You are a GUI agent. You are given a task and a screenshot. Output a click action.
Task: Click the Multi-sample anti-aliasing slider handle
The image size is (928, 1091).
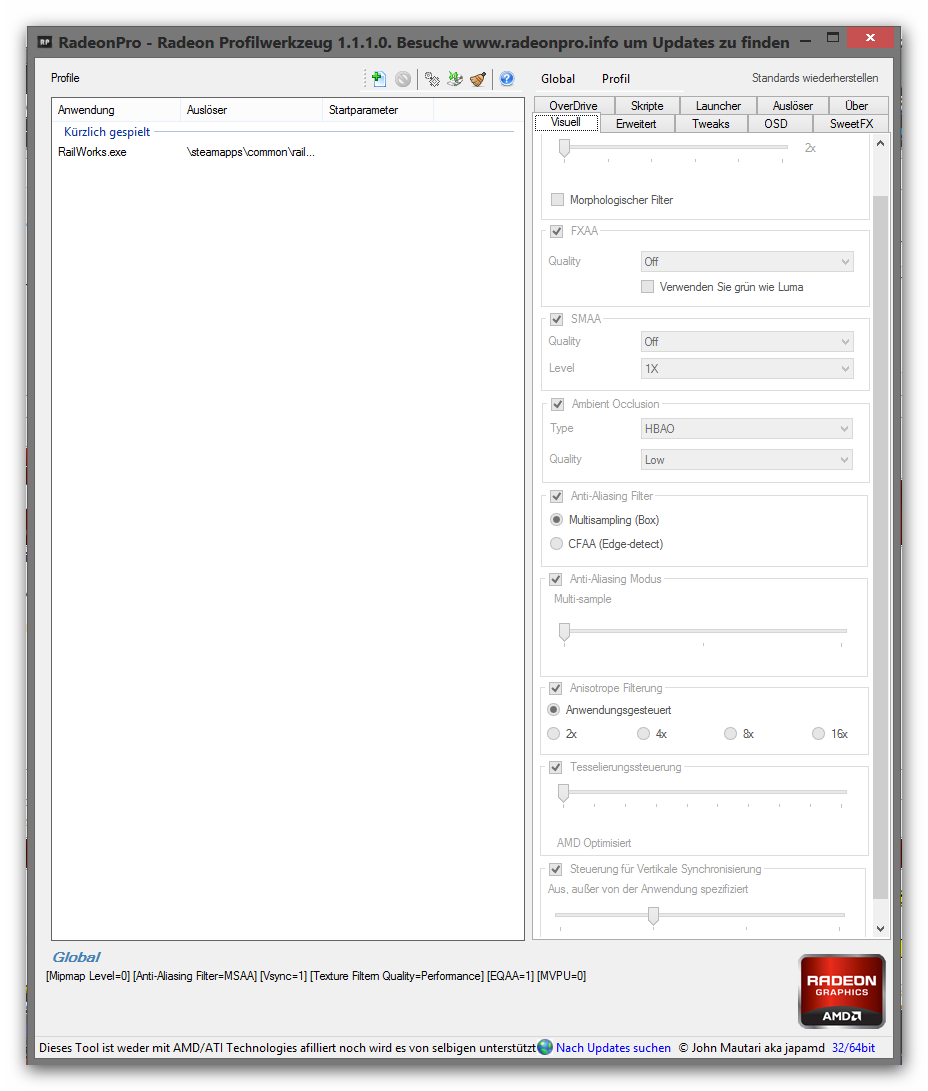coord(565,632)
